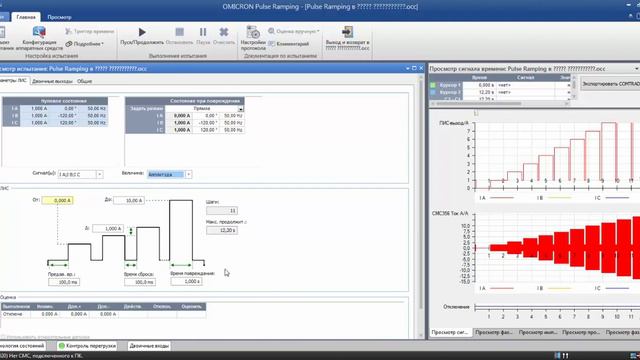
Task: Switch to the Просмотр ribbon tab
Action: click(59, 17)
